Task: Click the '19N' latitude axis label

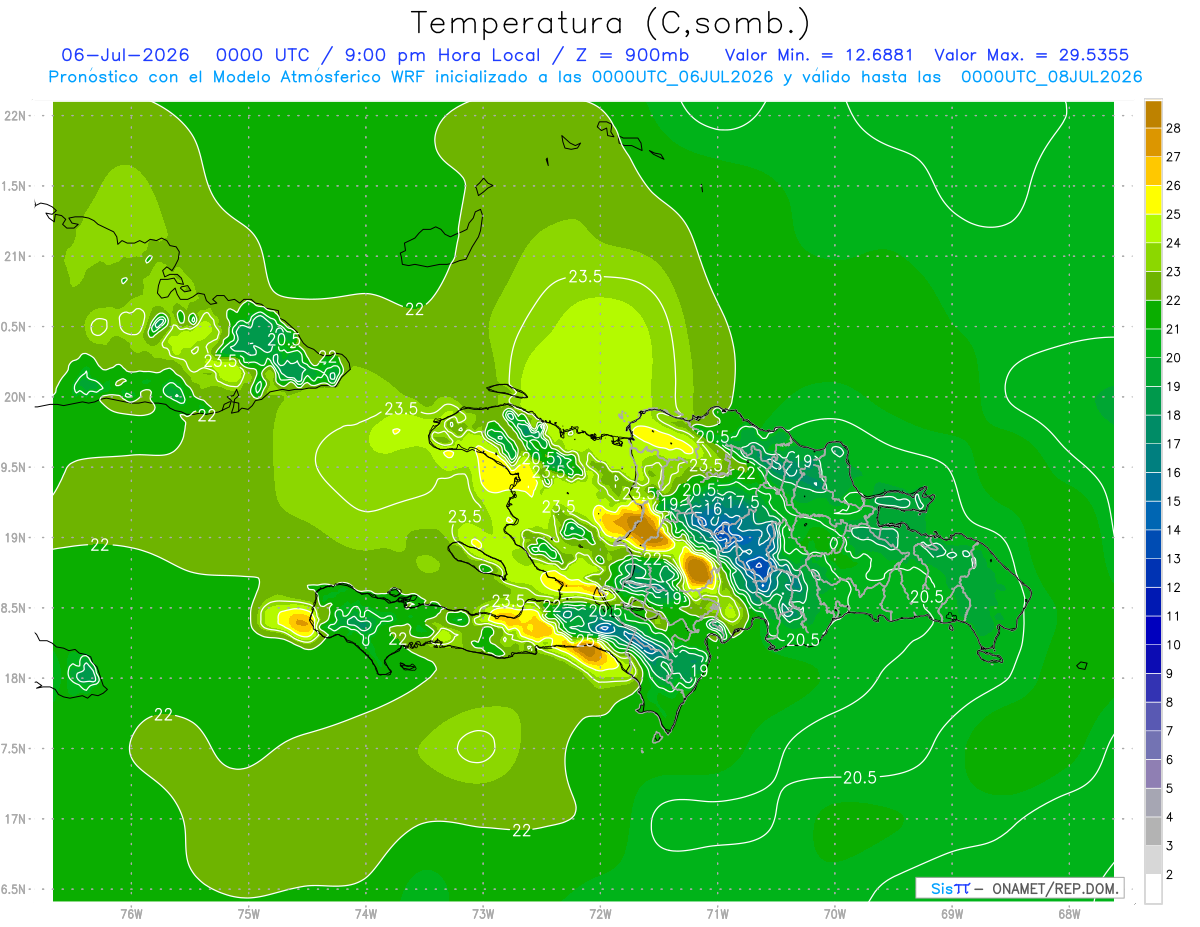Action: click(x=16, y=538)
